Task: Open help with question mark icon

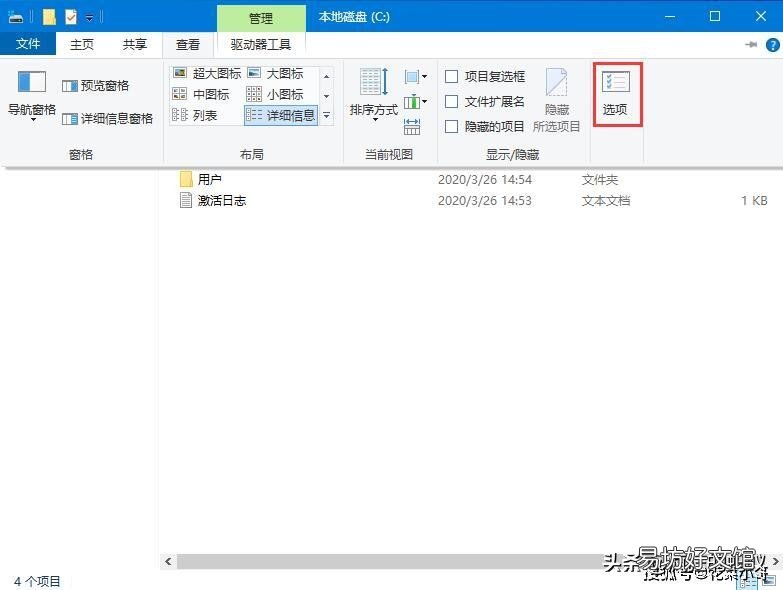Action: (773, 45)
